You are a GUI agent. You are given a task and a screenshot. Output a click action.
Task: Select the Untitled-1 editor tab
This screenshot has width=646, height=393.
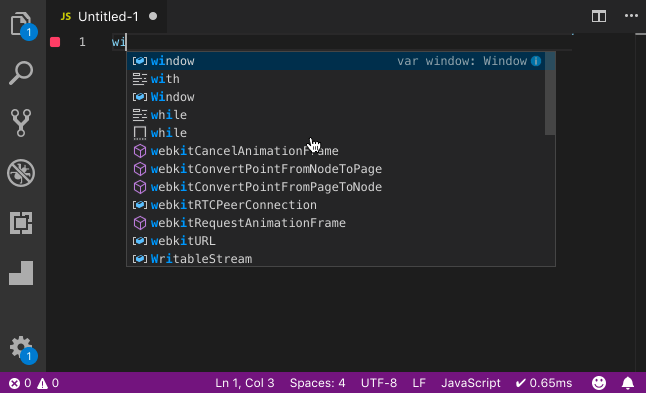click(107, 16)
